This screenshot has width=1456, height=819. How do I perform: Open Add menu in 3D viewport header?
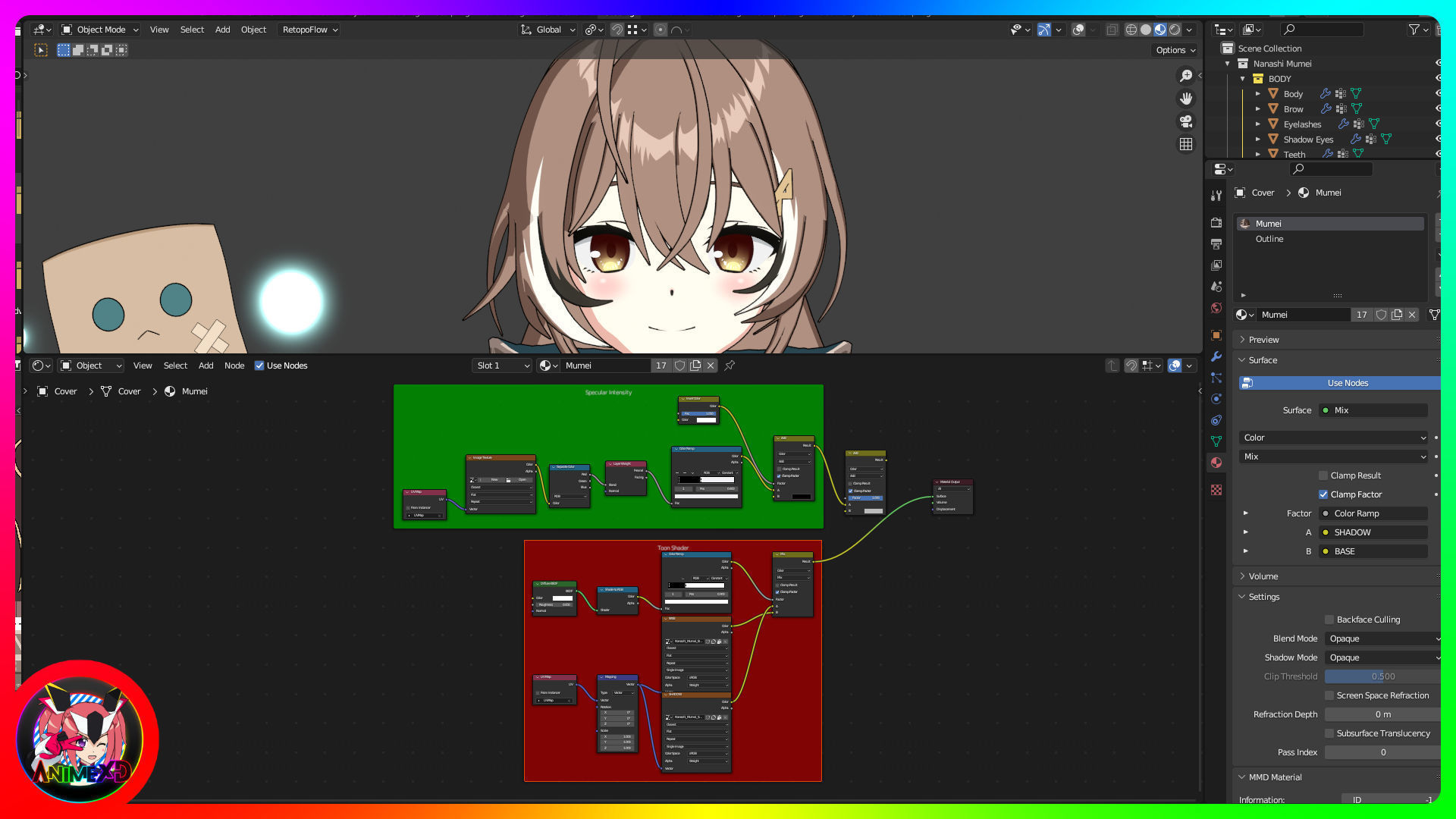tap(222, 30)
